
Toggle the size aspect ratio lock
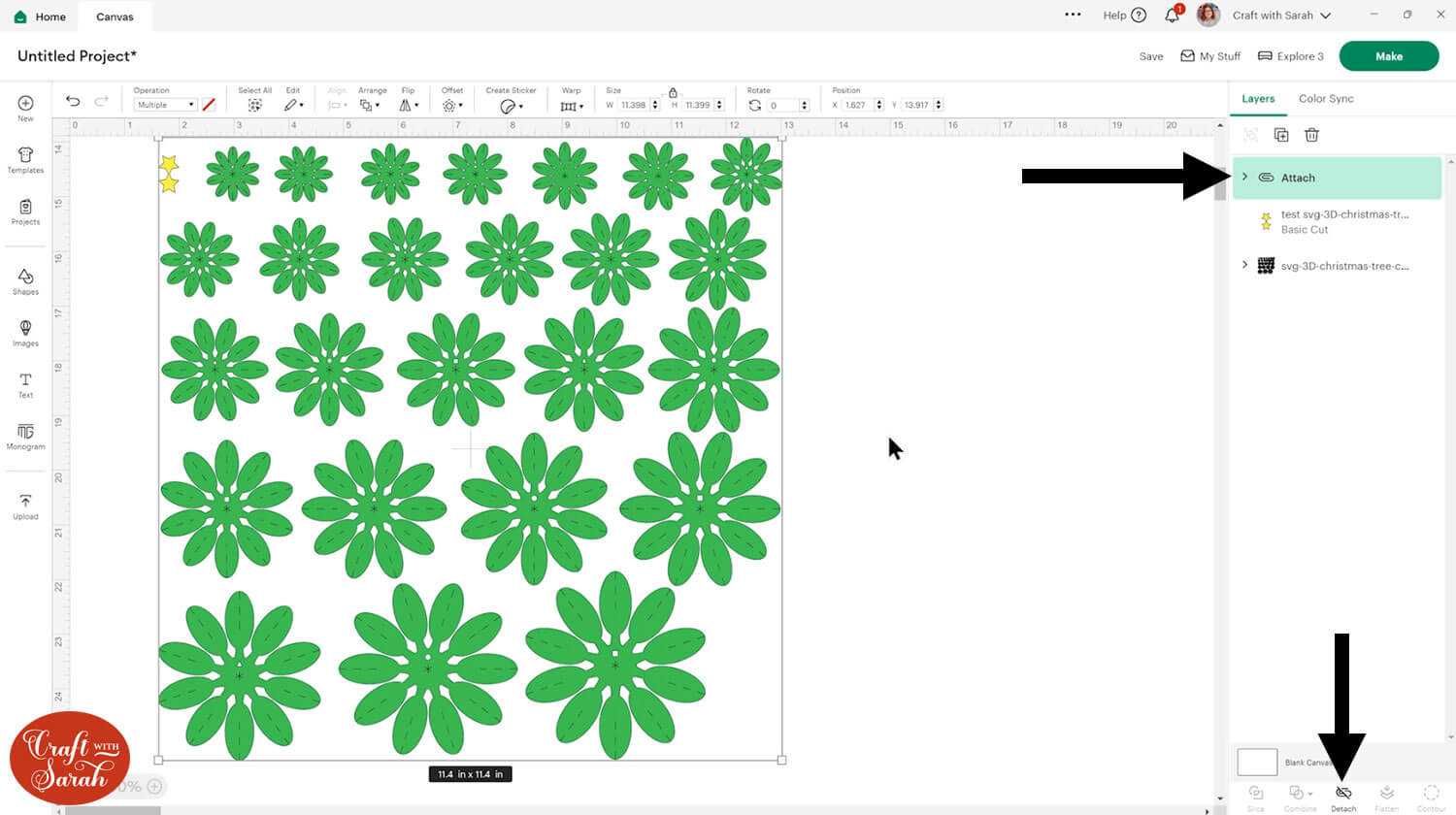click(673, 92)
